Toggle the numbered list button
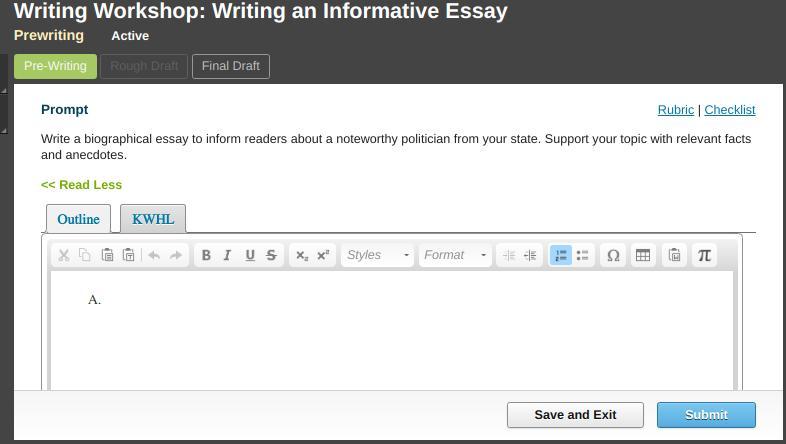 click(x=560, y=255)
